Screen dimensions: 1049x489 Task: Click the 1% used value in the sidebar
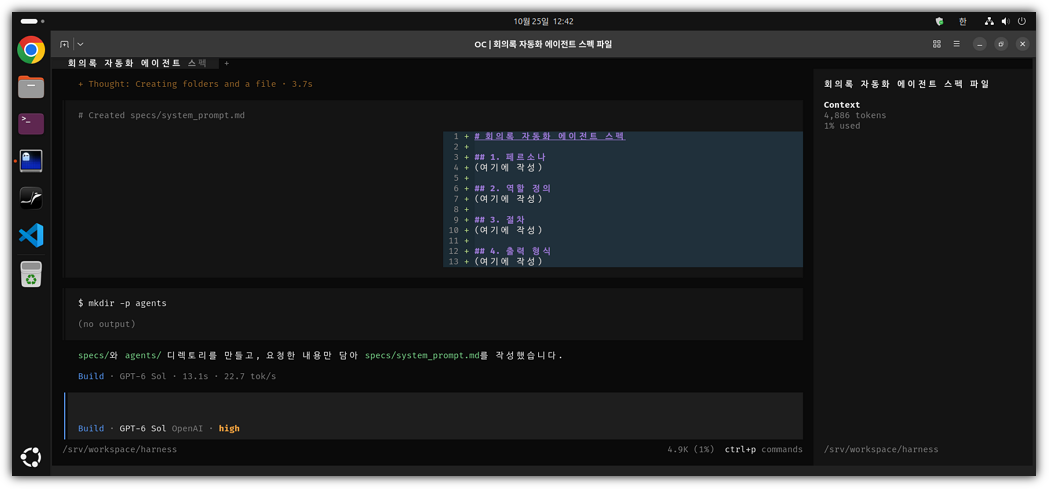click(842, 126)
